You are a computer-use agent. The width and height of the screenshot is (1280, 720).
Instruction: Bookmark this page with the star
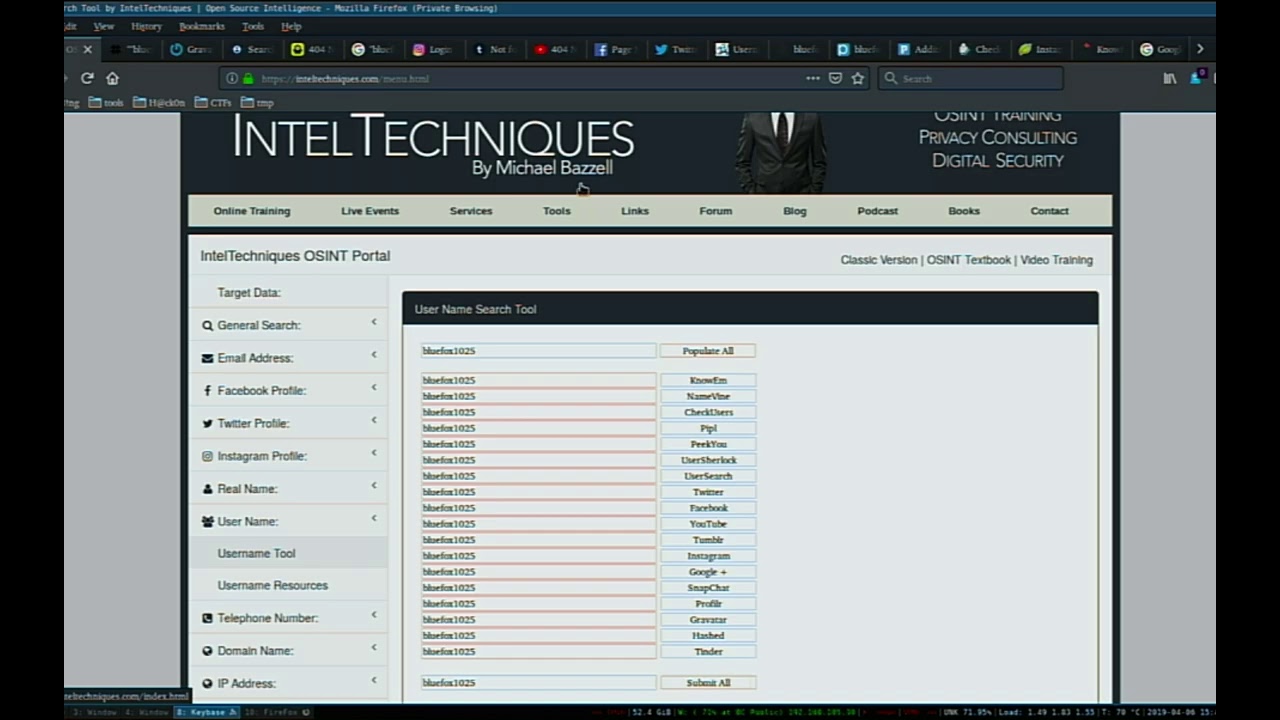[858, 78]
